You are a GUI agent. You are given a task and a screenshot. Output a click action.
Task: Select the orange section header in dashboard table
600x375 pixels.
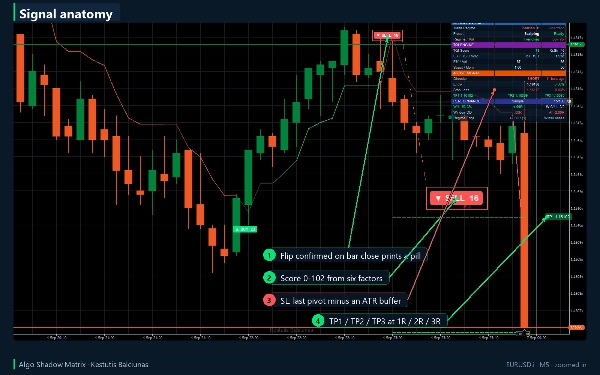click(x=509, y=73)
